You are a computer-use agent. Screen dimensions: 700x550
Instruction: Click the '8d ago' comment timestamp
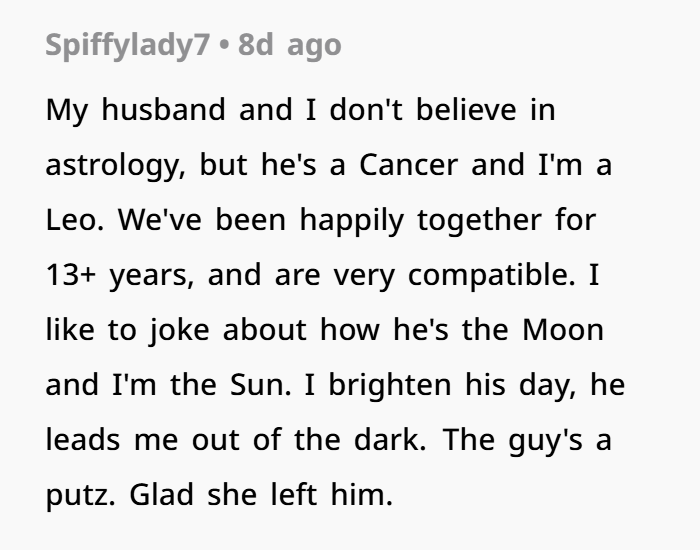[290, 45]
